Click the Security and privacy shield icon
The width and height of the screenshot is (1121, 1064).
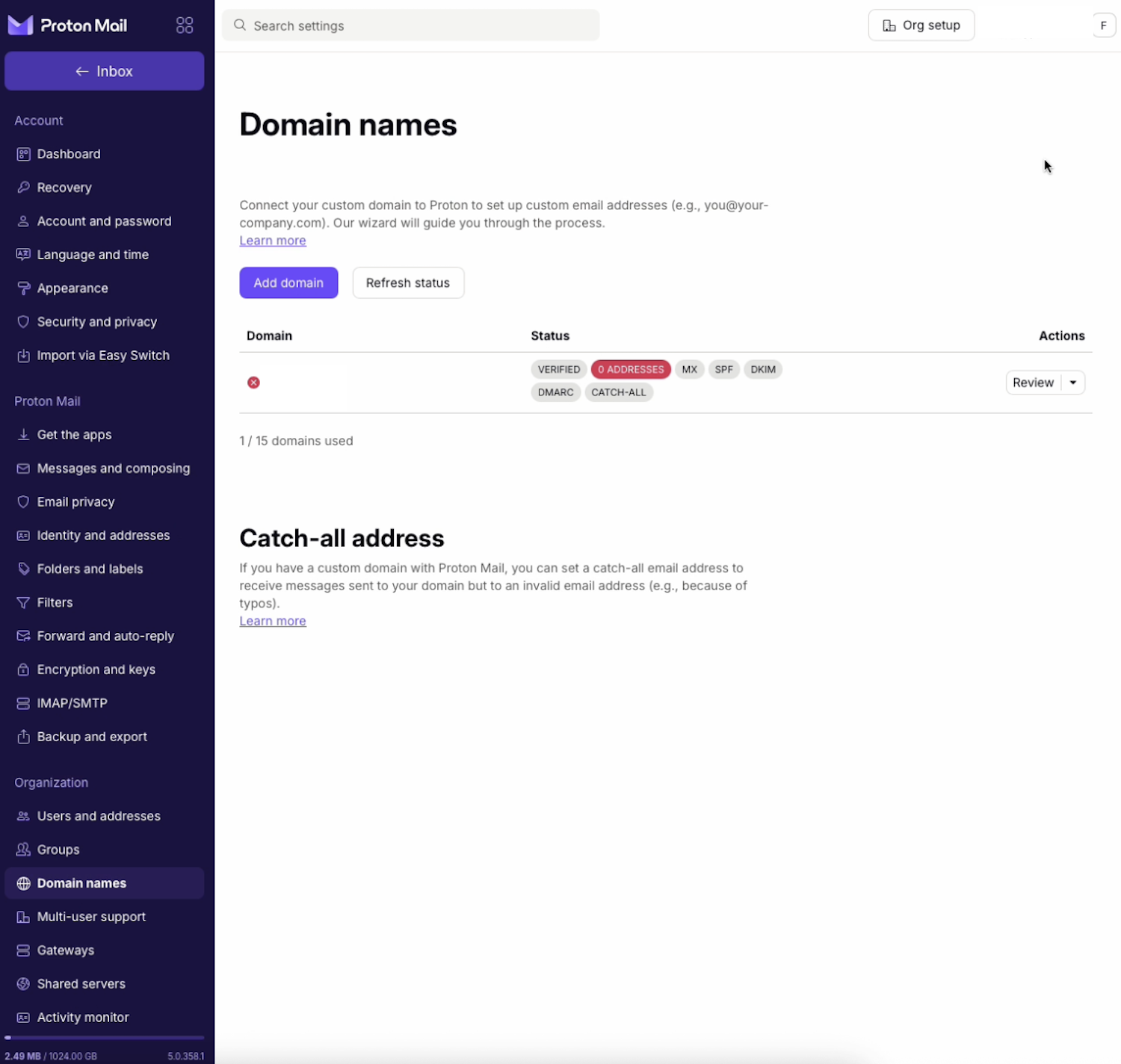(23, 322)
